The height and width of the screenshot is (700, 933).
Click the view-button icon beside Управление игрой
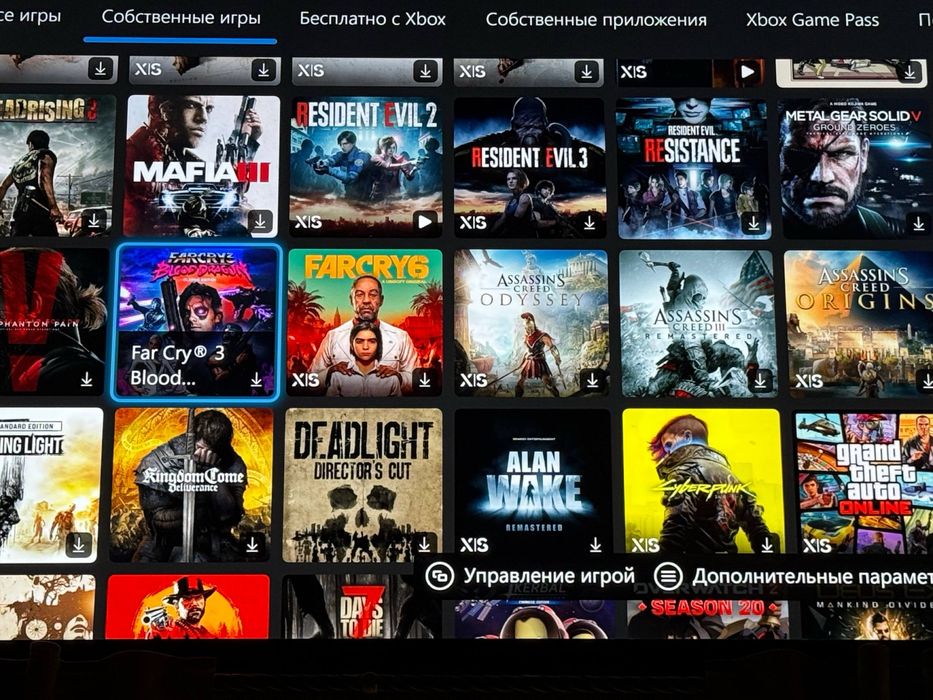(x=440, y=576)
